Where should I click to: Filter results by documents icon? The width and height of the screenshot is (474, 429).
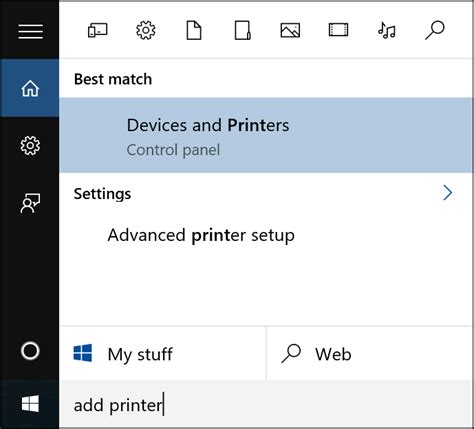[194, 30]
